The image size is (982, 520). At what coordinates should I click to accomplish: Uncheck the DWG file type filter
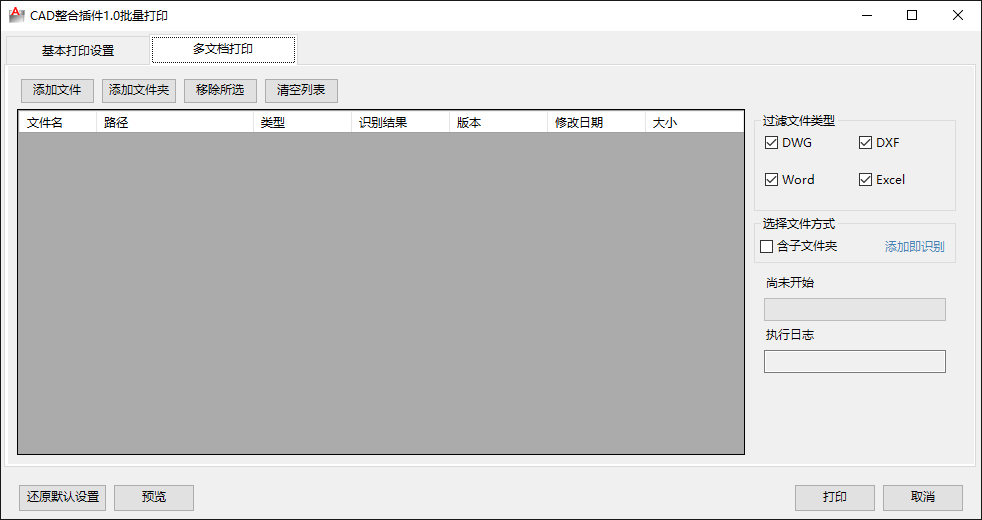788,143
